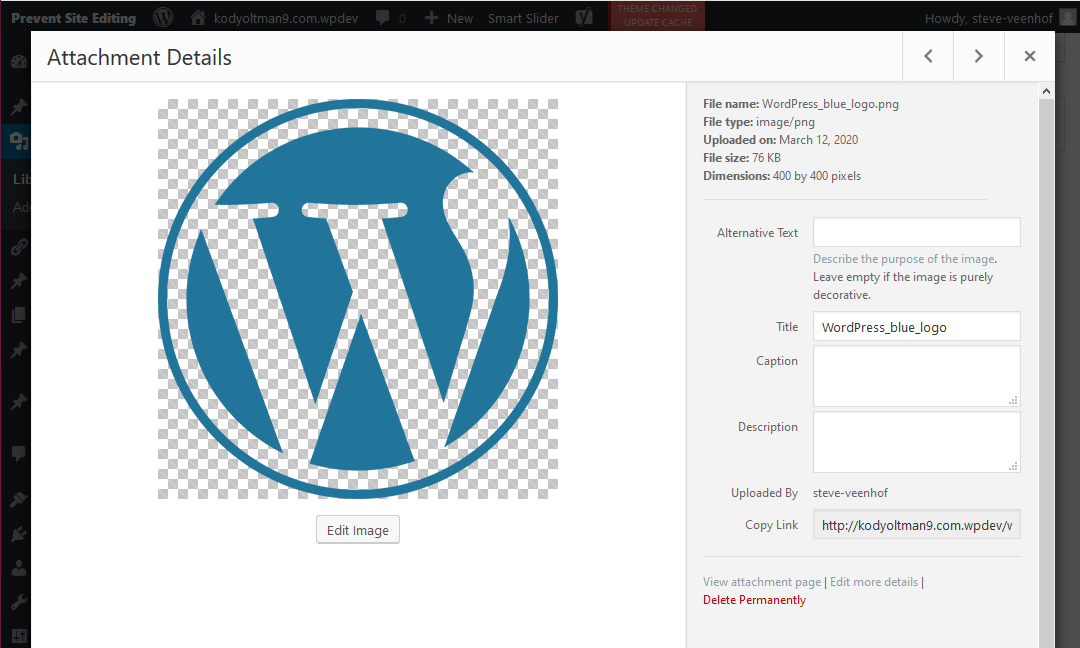Screen dimensions: 1080x648
Task: Click Prevent Site Editing in admin bar
Action: point(74,18)
